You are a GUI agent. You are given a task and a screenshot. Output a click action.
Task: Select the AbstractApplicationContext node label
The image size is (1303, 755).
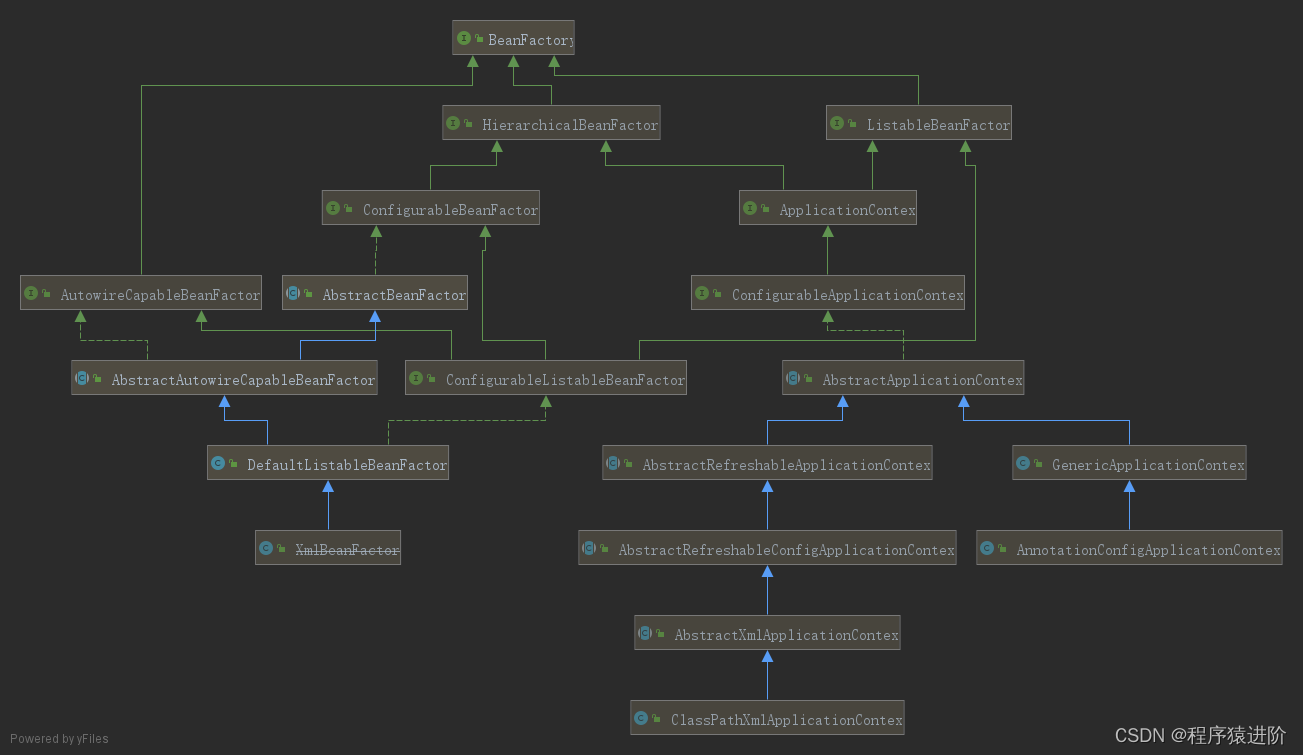pyautogui.click(x=923, y=380)
